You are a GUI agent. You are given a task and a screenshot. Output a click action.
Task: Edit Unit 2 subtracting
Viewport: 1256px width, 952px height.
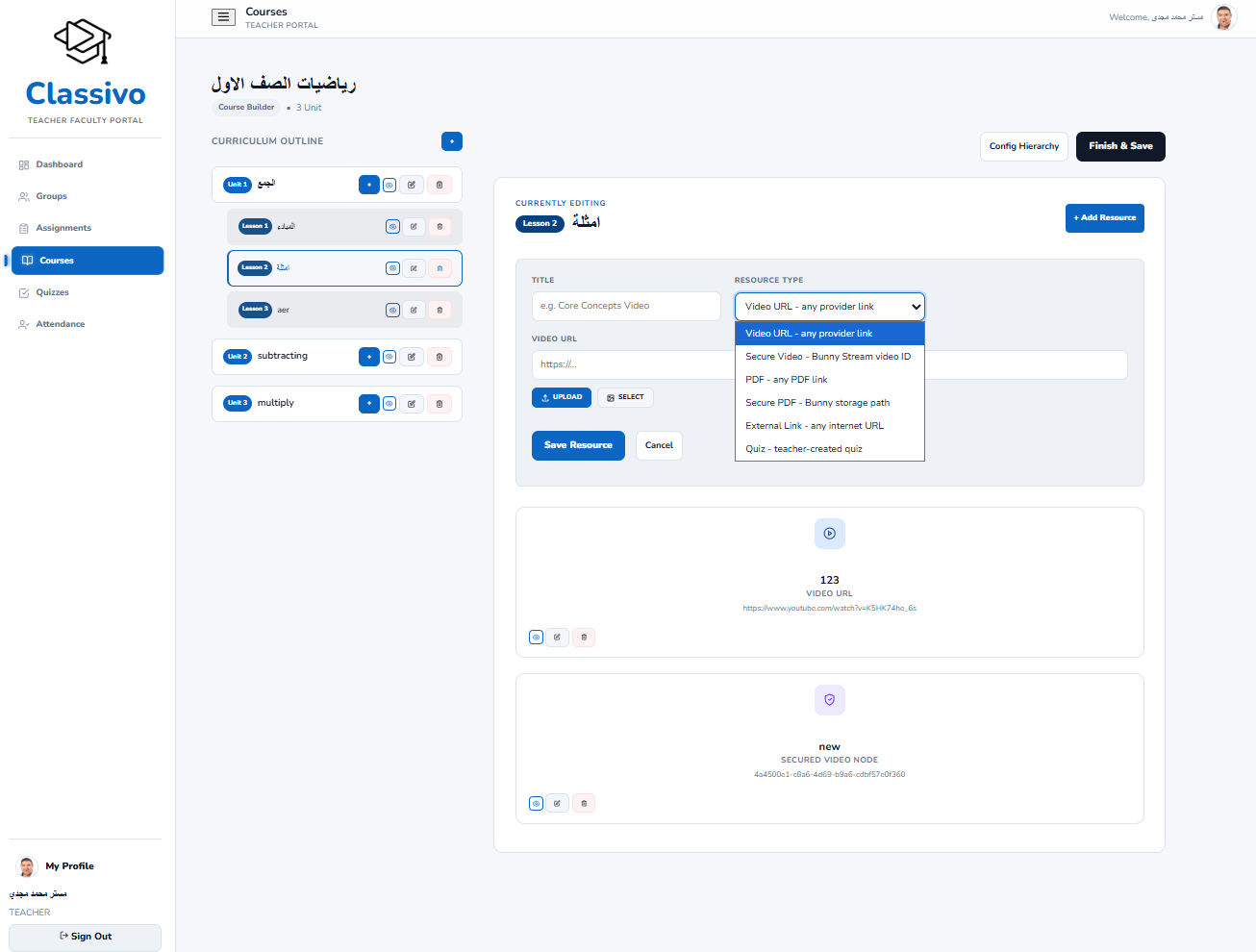pyautogui.click(x=412, y=357)
